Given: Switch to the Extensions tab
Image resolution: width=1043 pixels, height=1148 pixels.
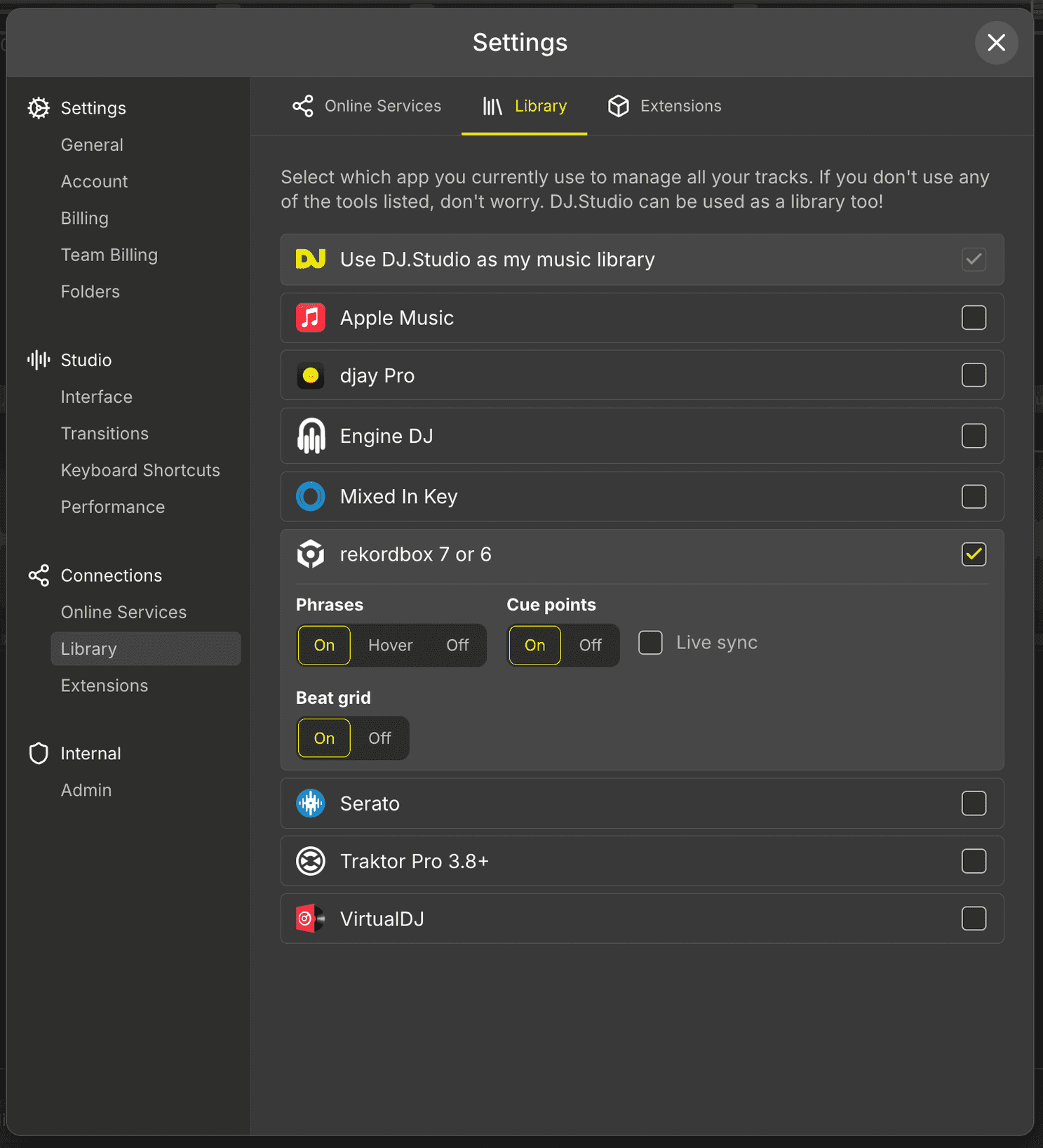Looking at the screenshot, I should [664, 106].
